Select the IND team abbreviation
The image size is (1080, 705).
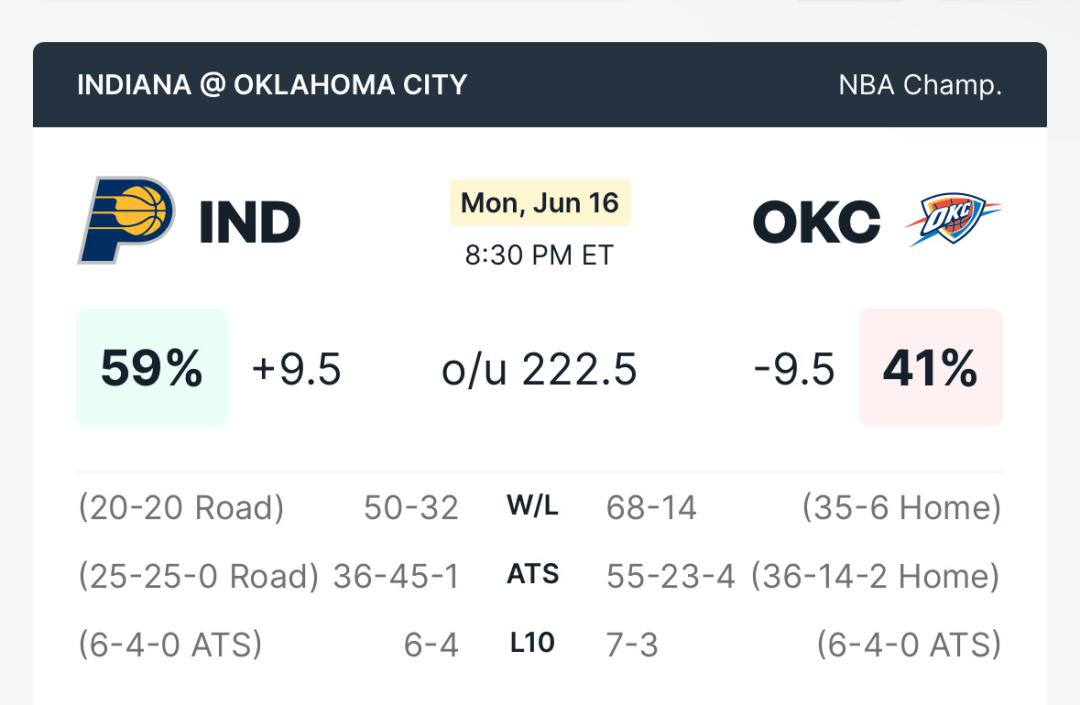pyautogui.click(x=249, y=222)
